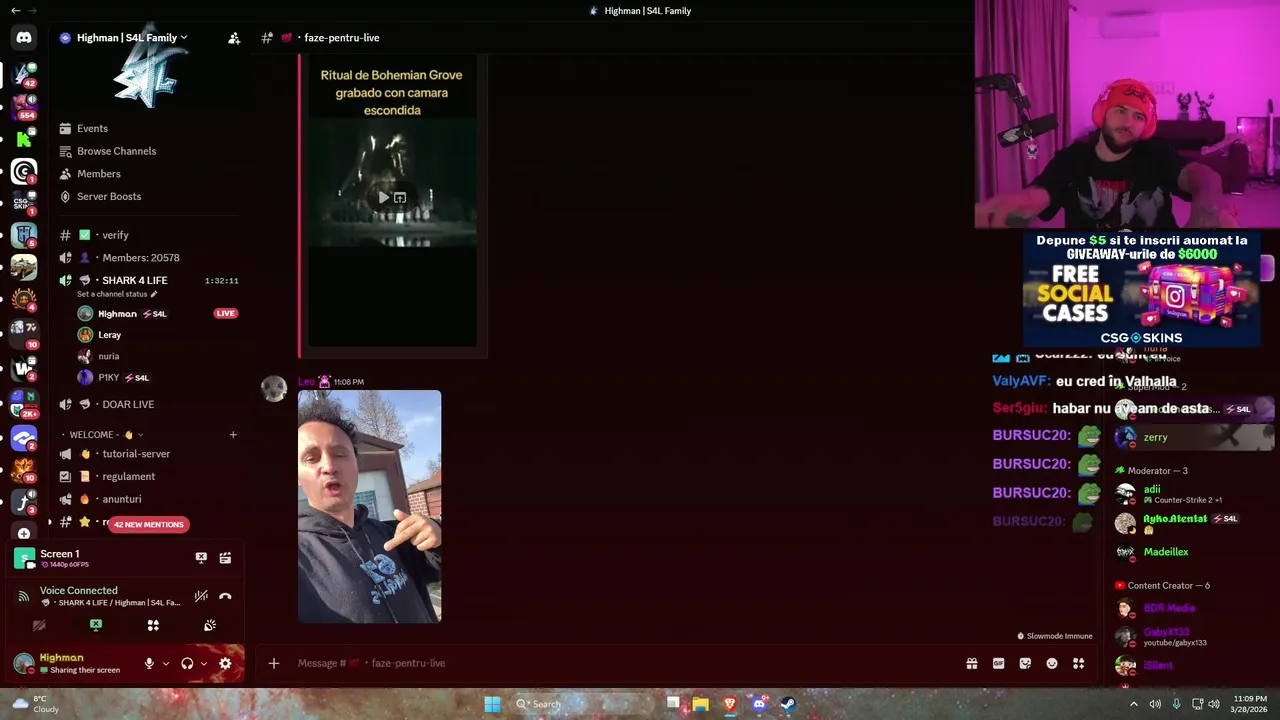The width and height of the screenshot is (1280, 720).
Task: Open clock and date 11:09 PM
Action: 1250,704
